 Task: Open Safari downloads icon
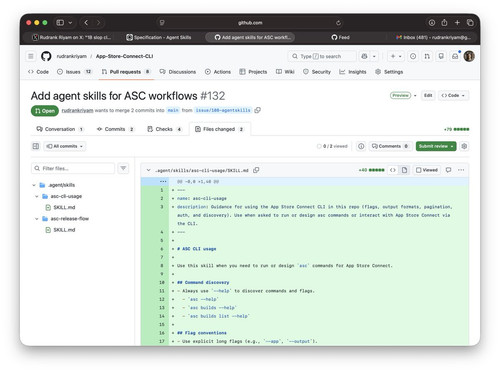click(432, 23)
